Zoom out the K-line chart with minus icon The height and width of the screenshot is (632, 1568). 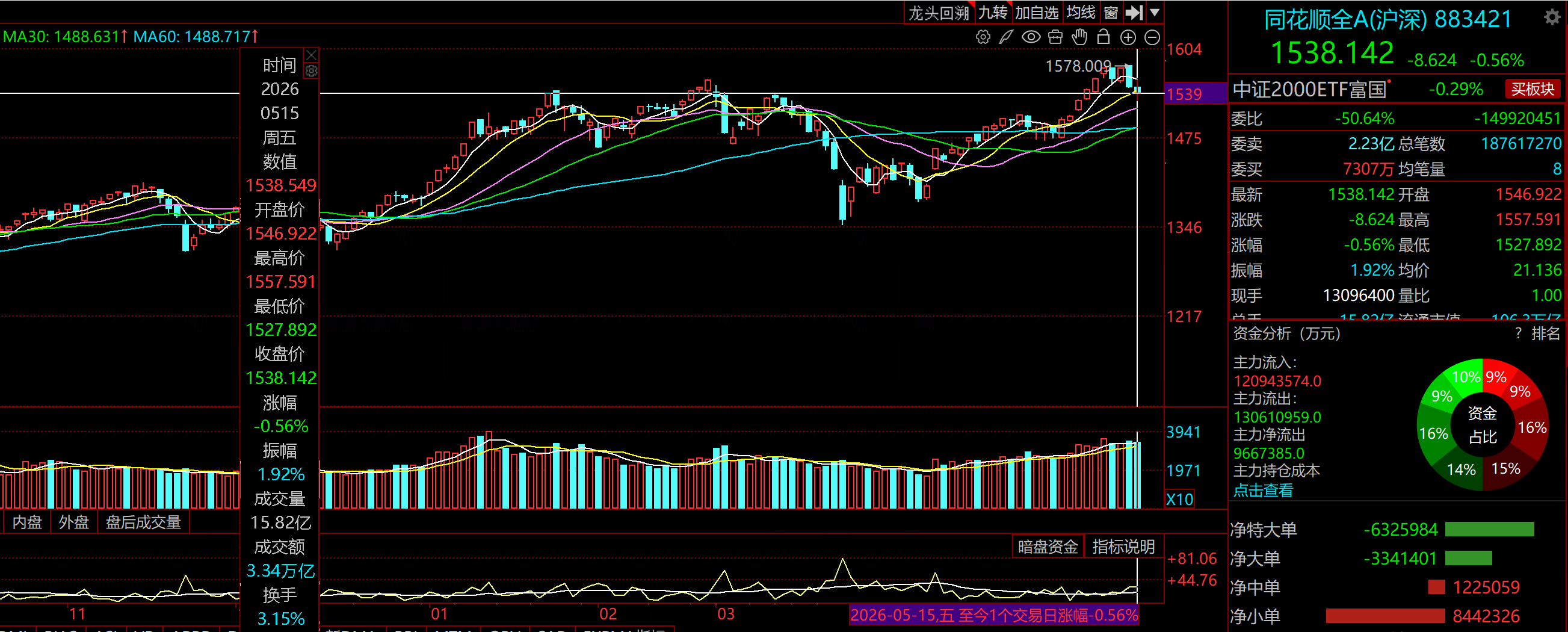(1152, 37)
